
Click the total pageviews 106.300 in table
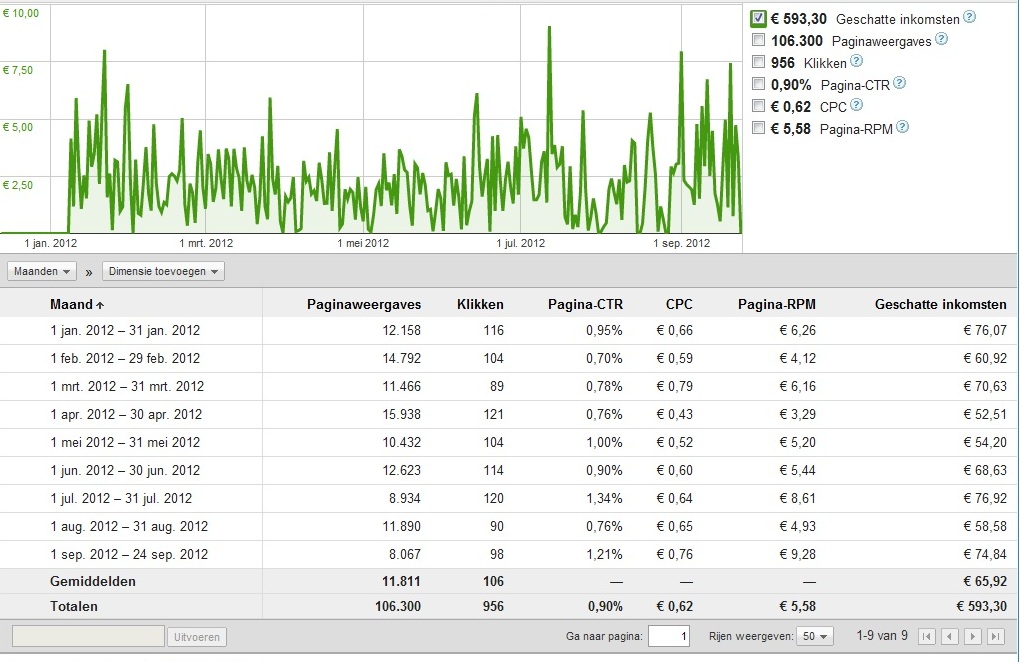point(397,606)
